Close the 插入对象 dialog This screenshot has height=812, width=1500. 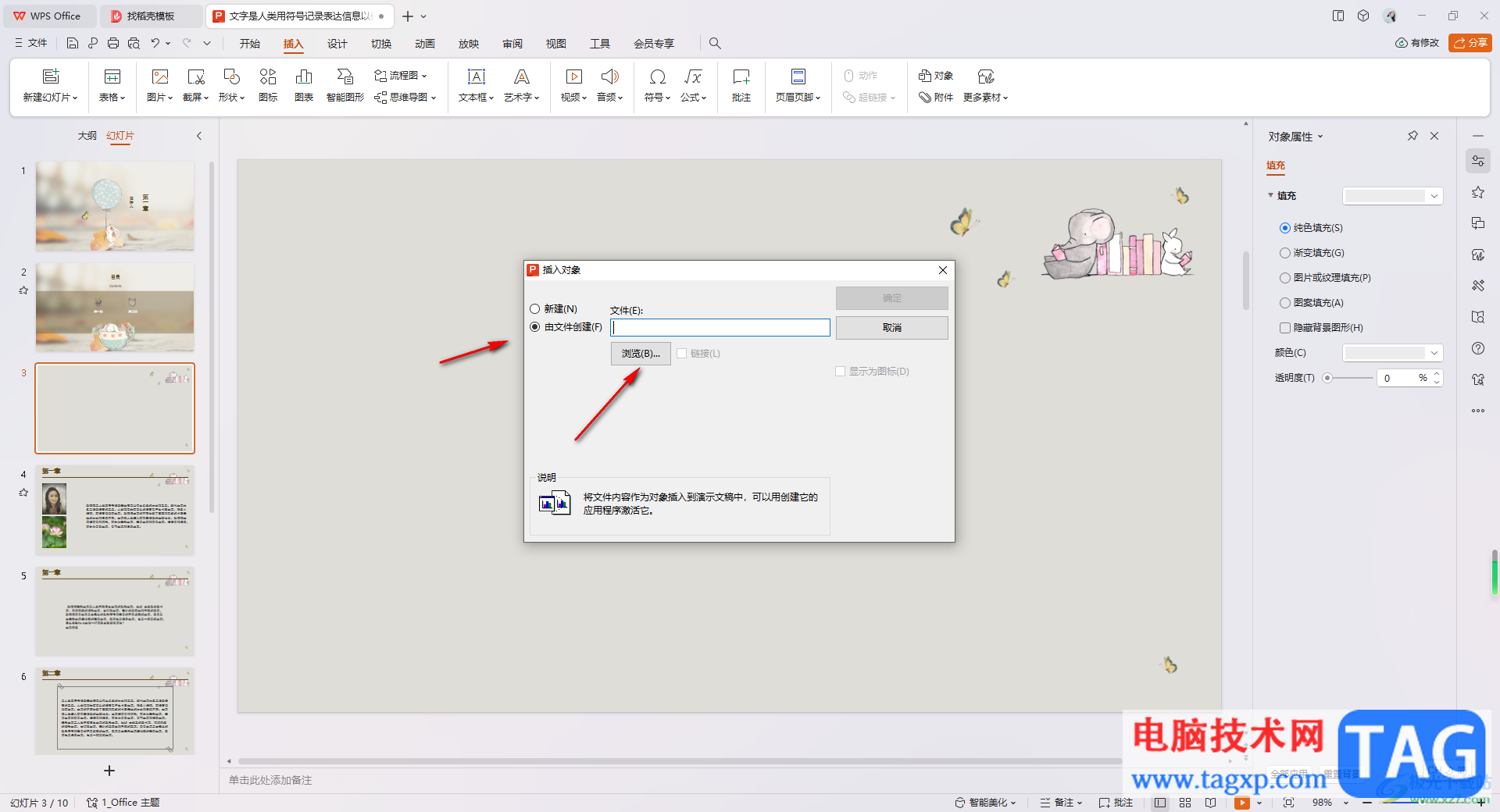pyautogui.click(x=943, y=270)
